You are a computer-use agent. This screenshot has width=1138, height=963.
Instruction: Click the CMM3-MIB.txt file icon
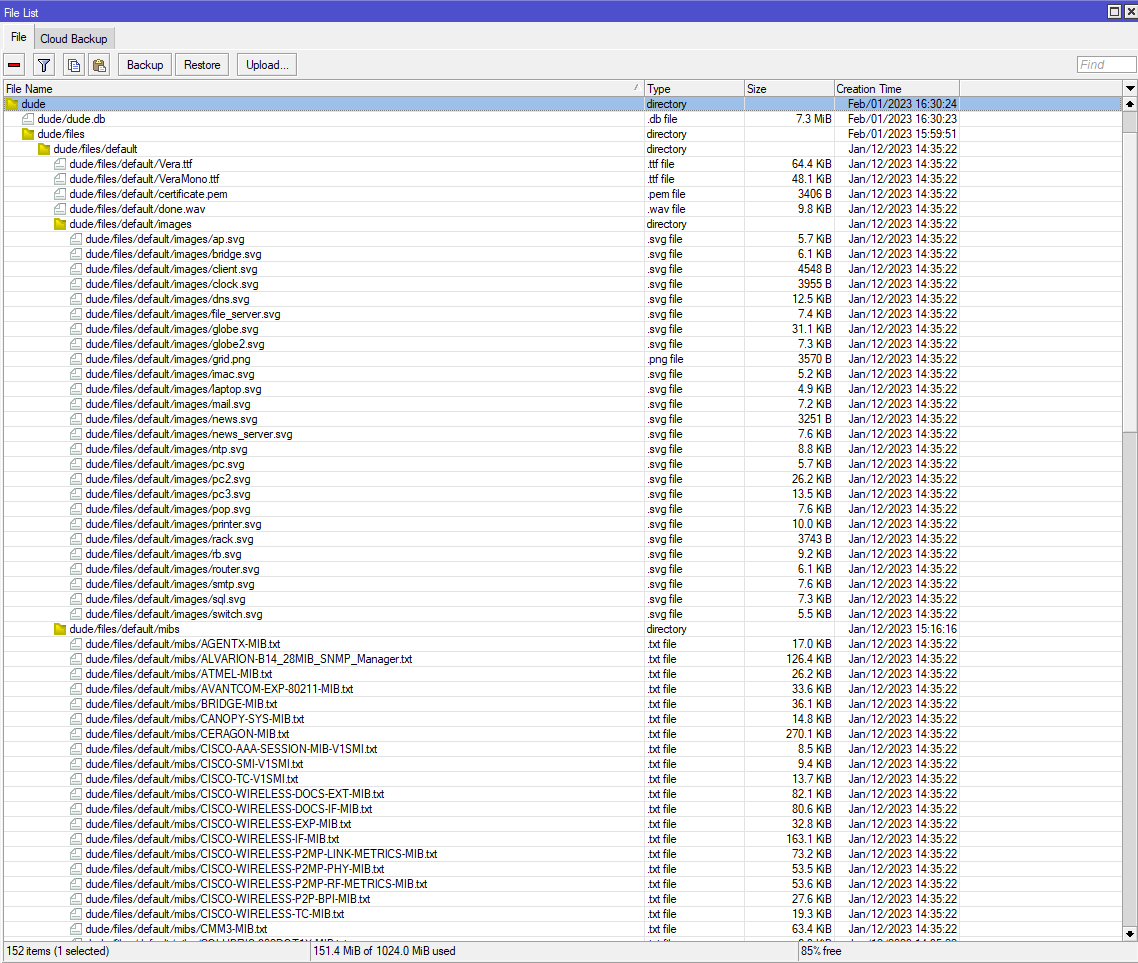(x=76, y=929)
